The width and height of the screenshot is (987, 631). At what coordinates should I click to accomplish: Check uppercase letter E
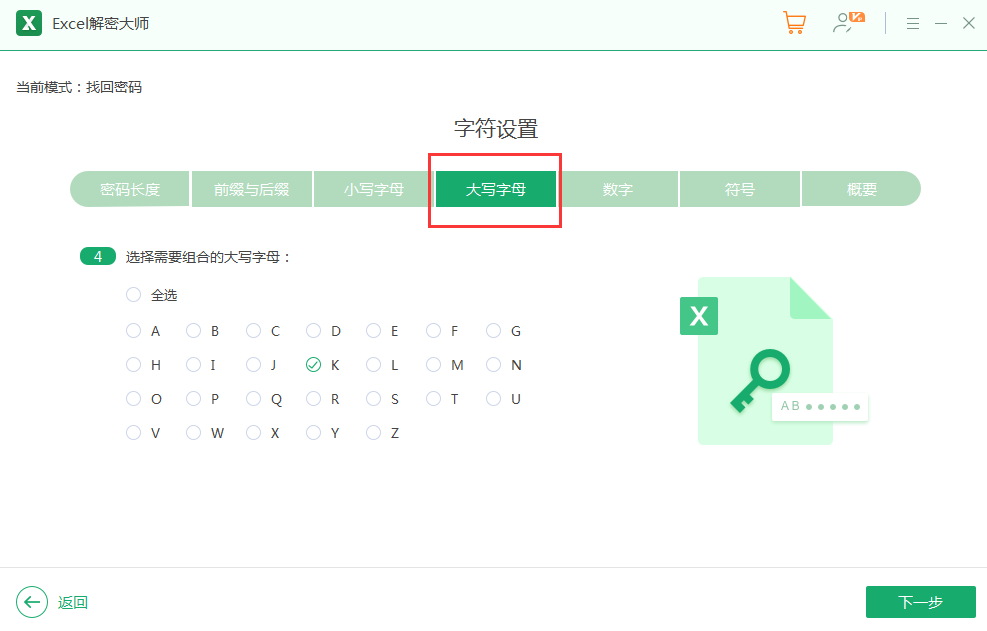(x=373, y=331)
